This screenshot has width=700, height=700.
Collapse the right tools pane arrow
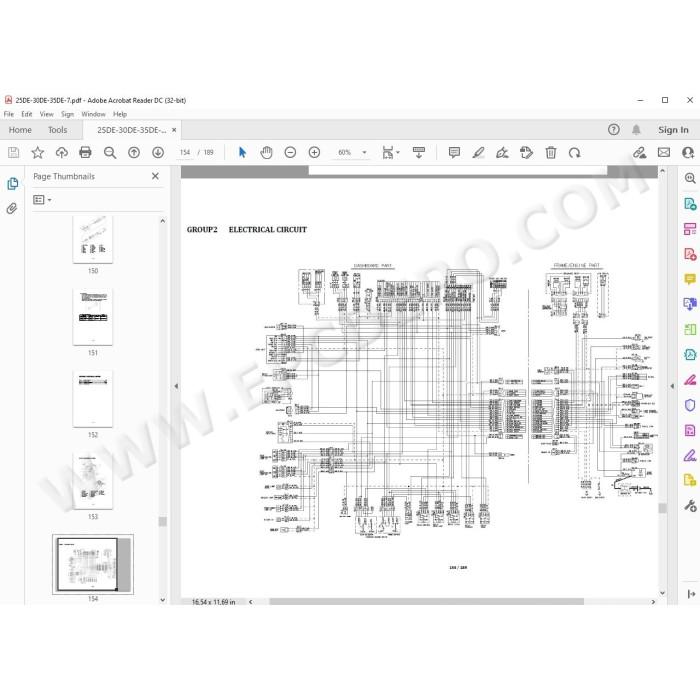[672, 386]
